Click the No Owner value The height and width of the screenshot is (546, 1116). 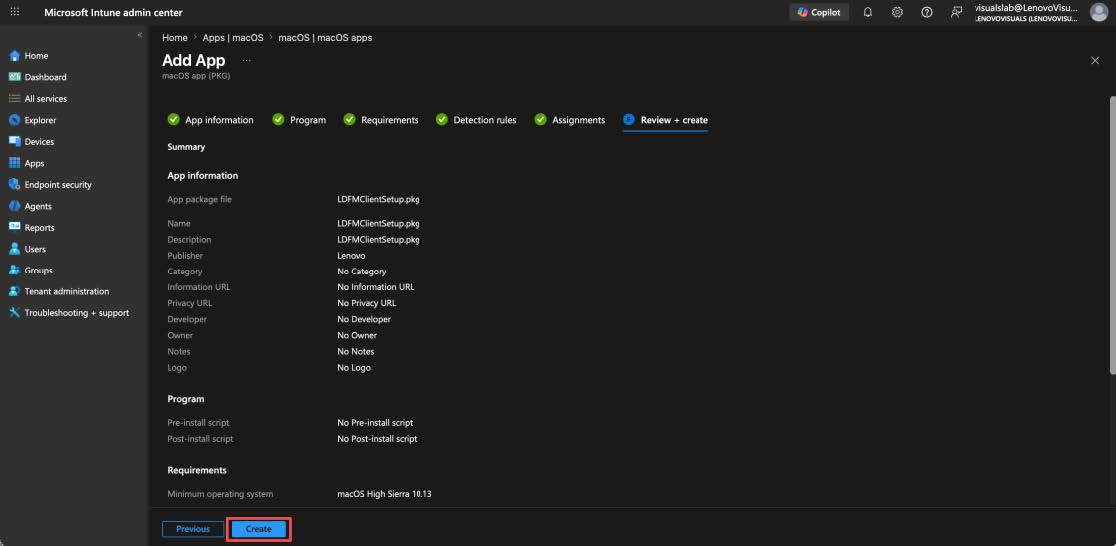click(x=357, y=335)
